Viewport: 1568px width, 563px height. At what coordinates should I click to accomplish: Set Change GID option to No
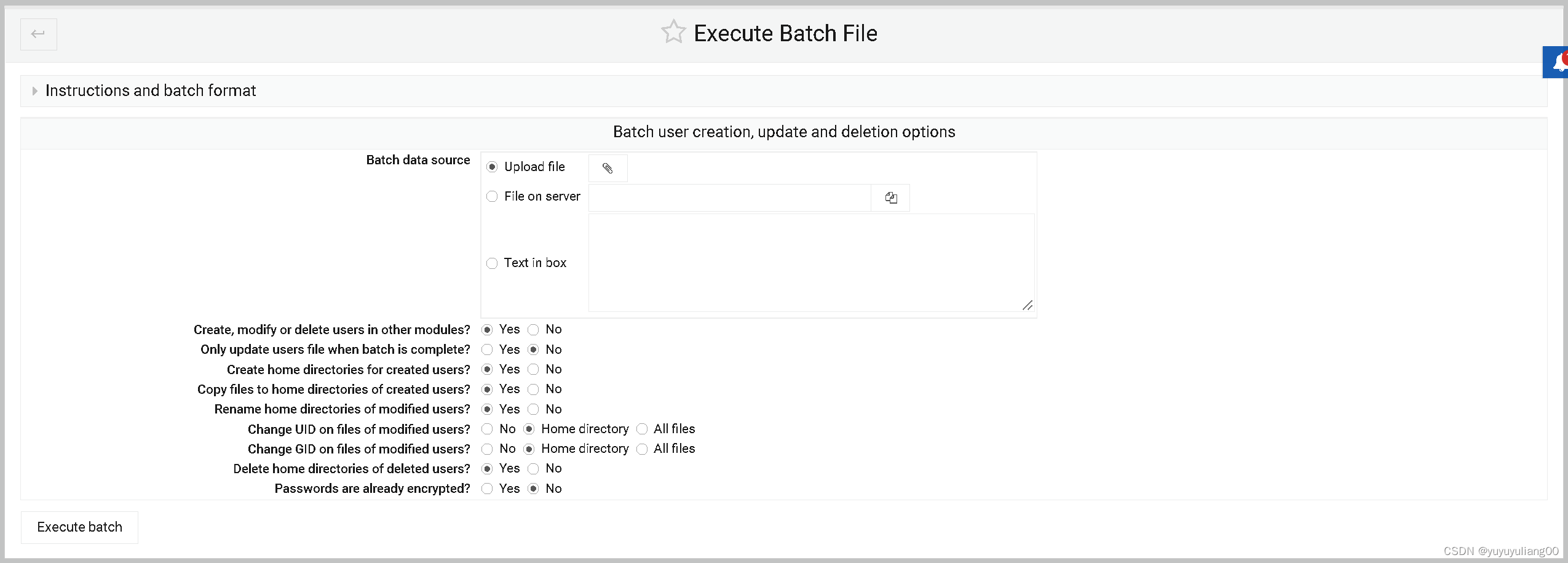click(487, 449)
